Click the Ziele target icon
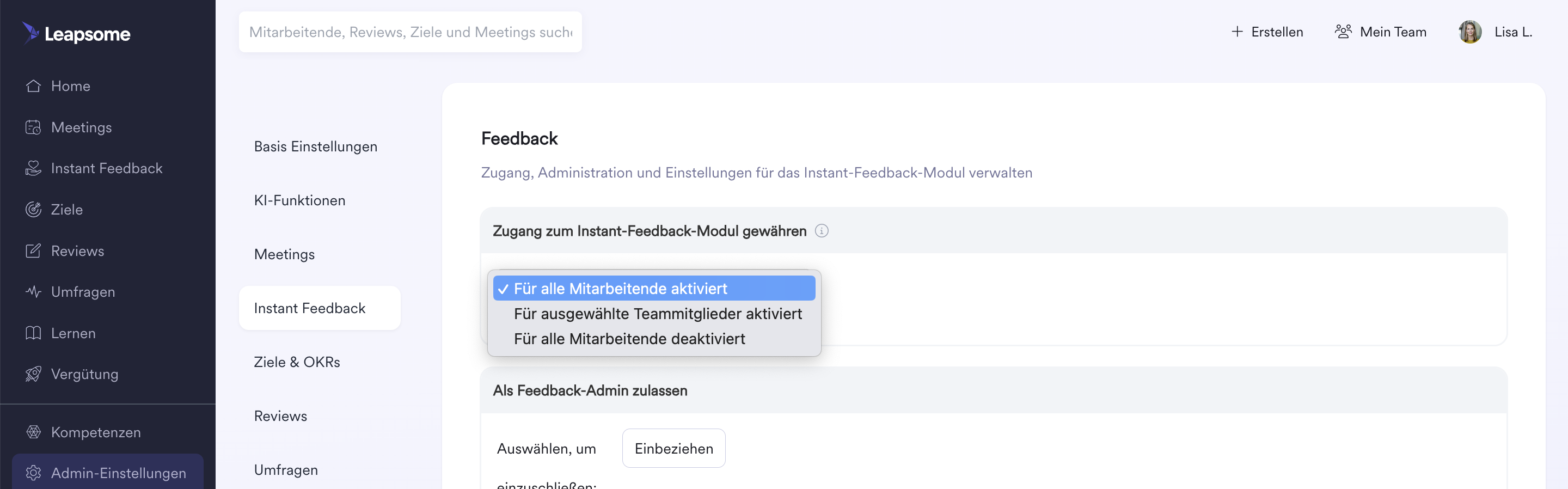This screenshot has width=1568, height=489. coord(33,210)
